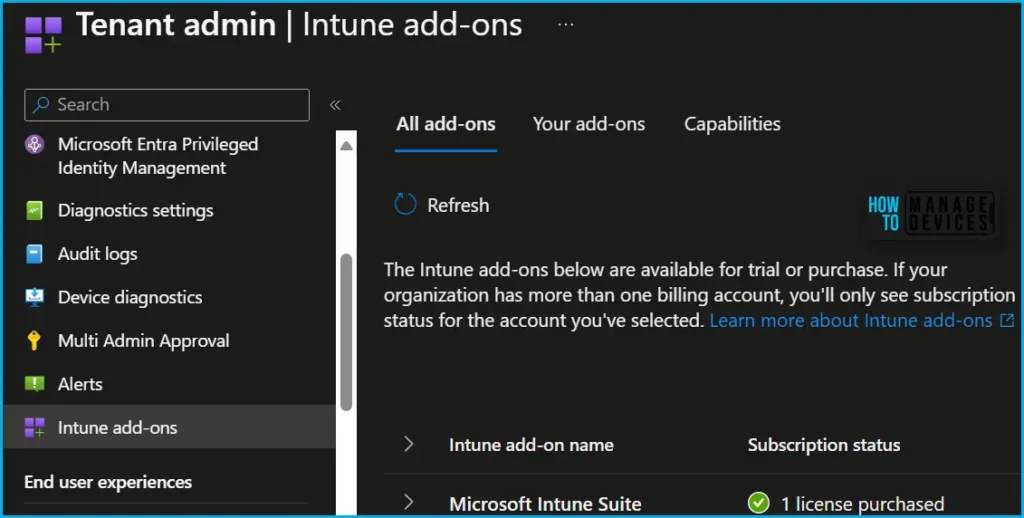The height and width of the screenshot is (518, 1024).
Task: Click the Alerts icon
Action: (34, 383)
